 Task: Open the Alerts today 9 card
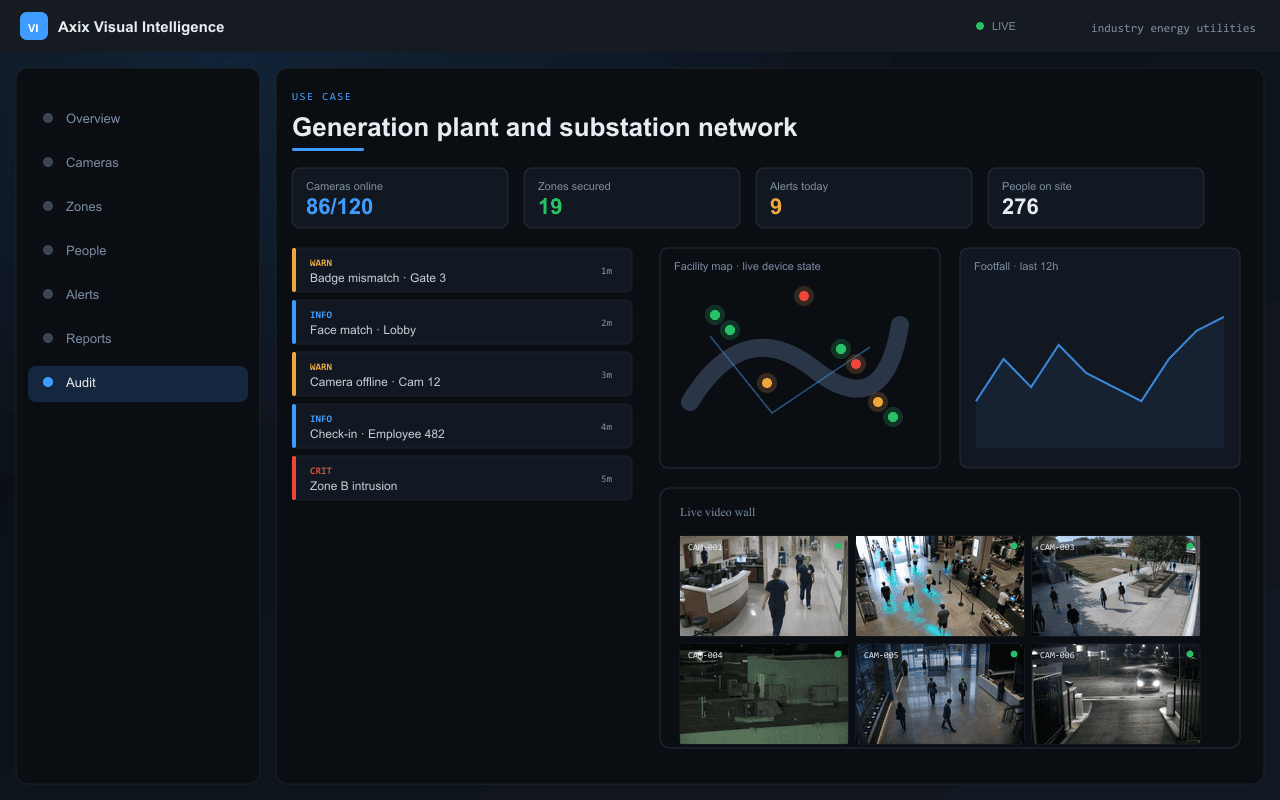864,198
